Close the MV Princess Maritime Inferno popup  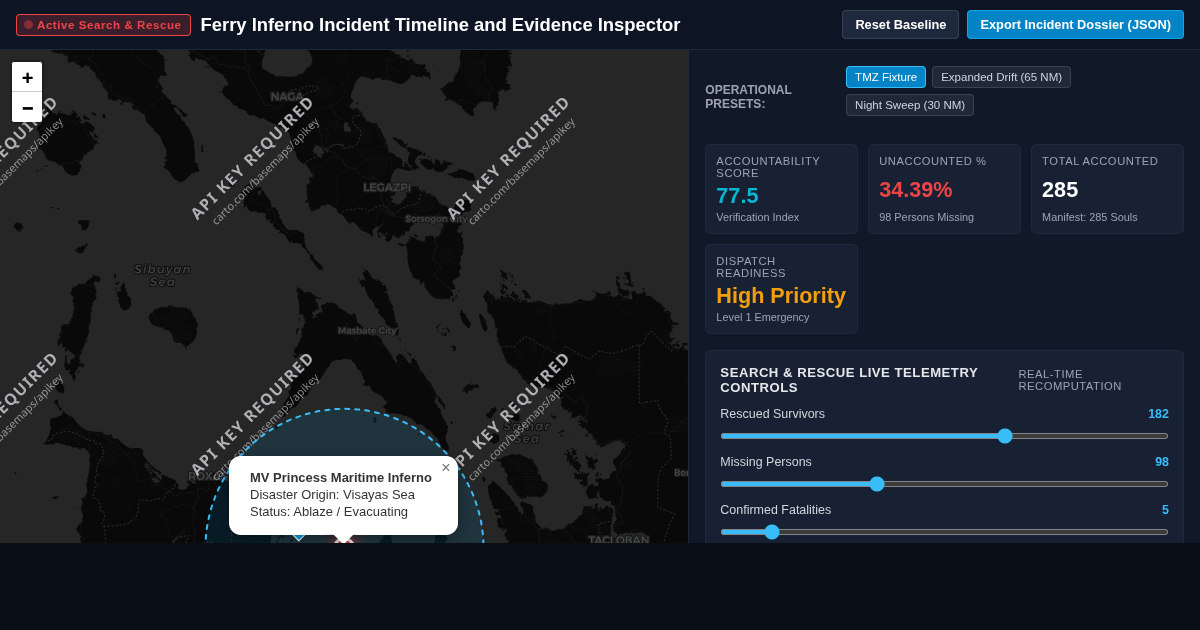[446, 467]
